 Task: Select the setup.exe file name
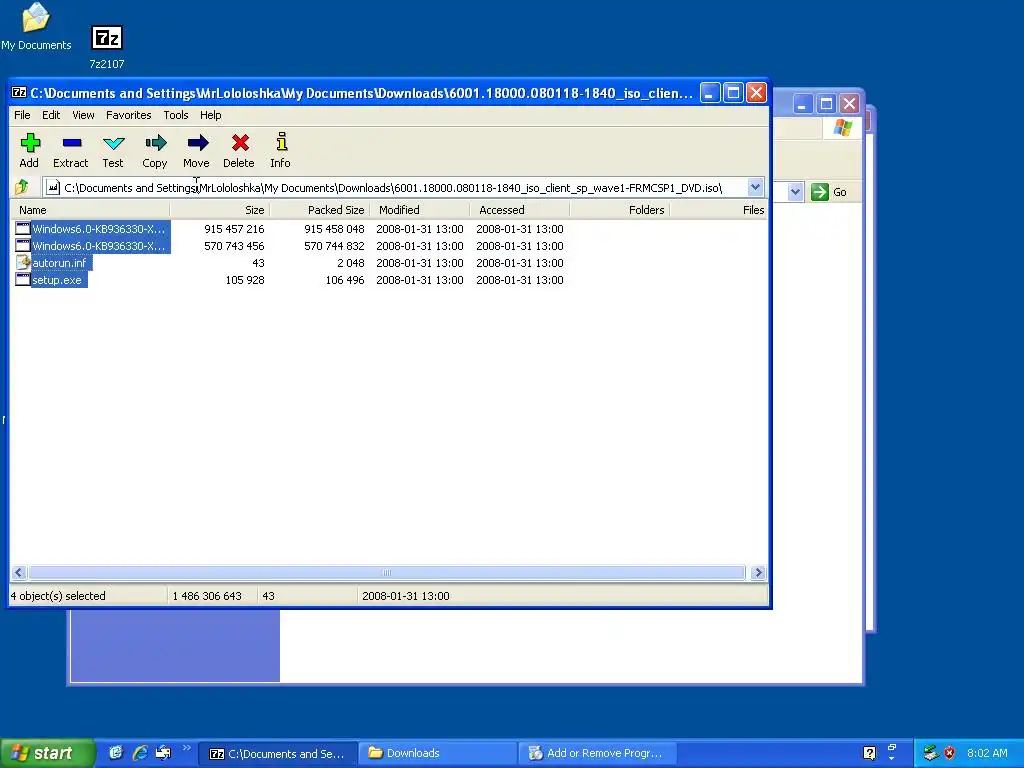tap(57, 280)
